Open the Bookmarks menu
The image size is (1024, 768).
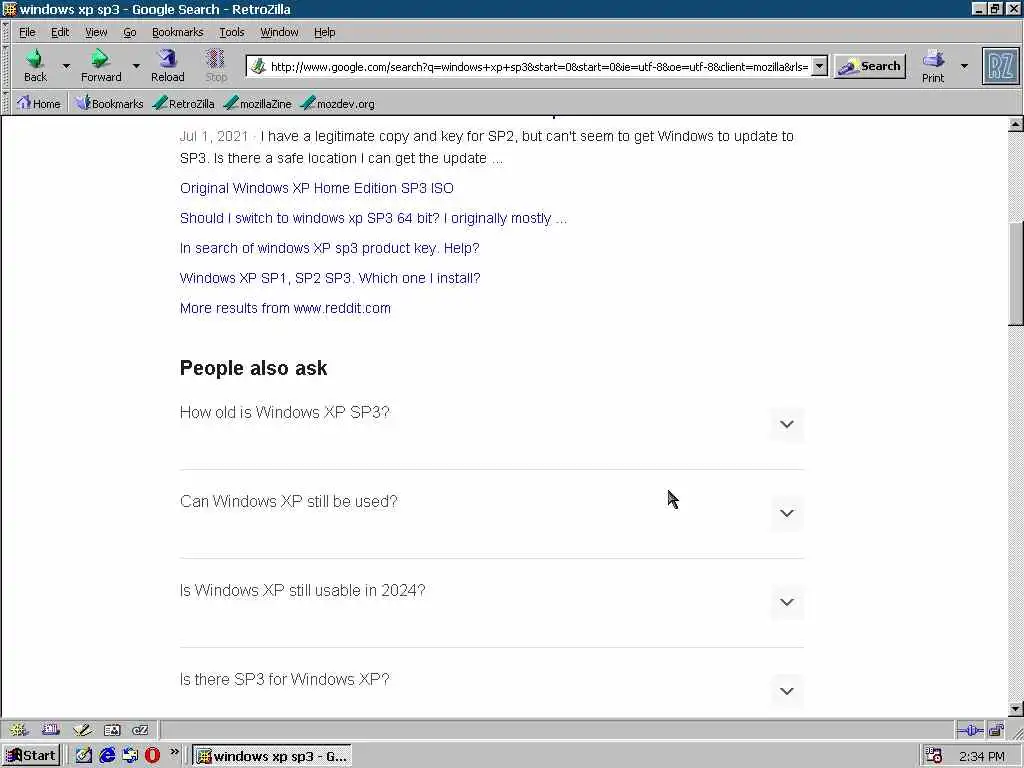coord(178,32)
